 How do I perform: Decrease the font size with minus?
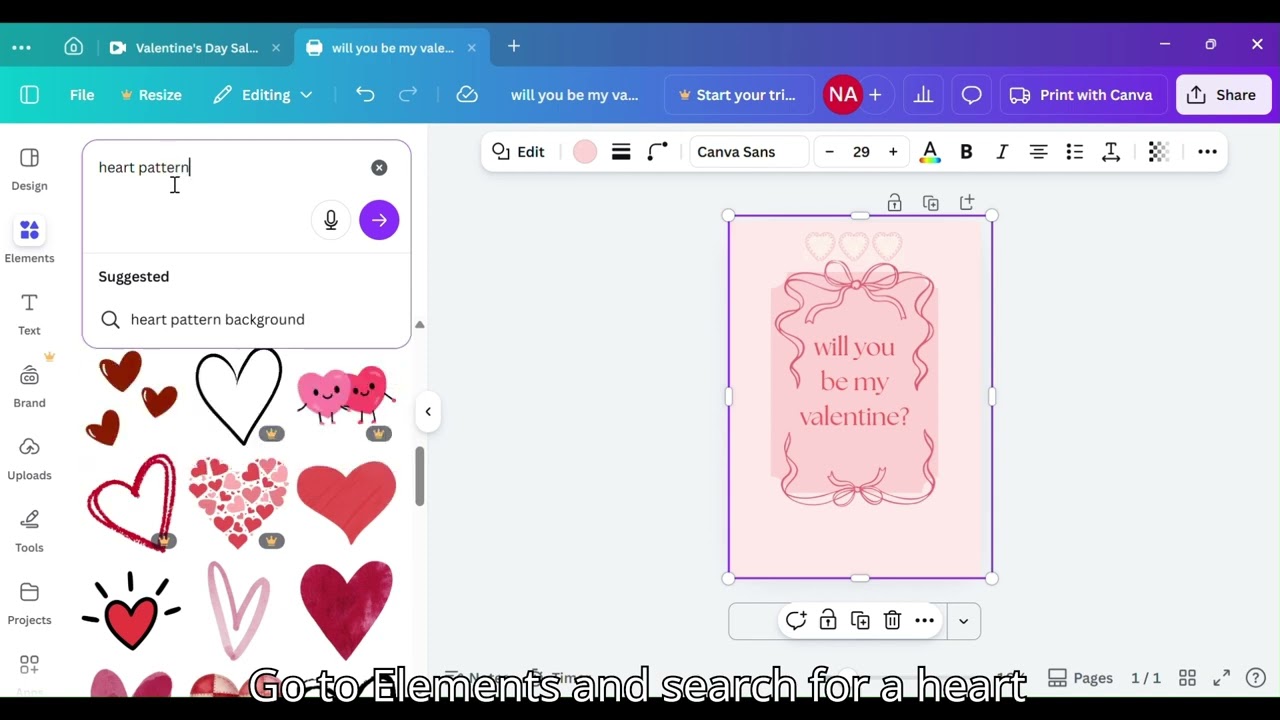pyautogui.click(x=829, y=152)
